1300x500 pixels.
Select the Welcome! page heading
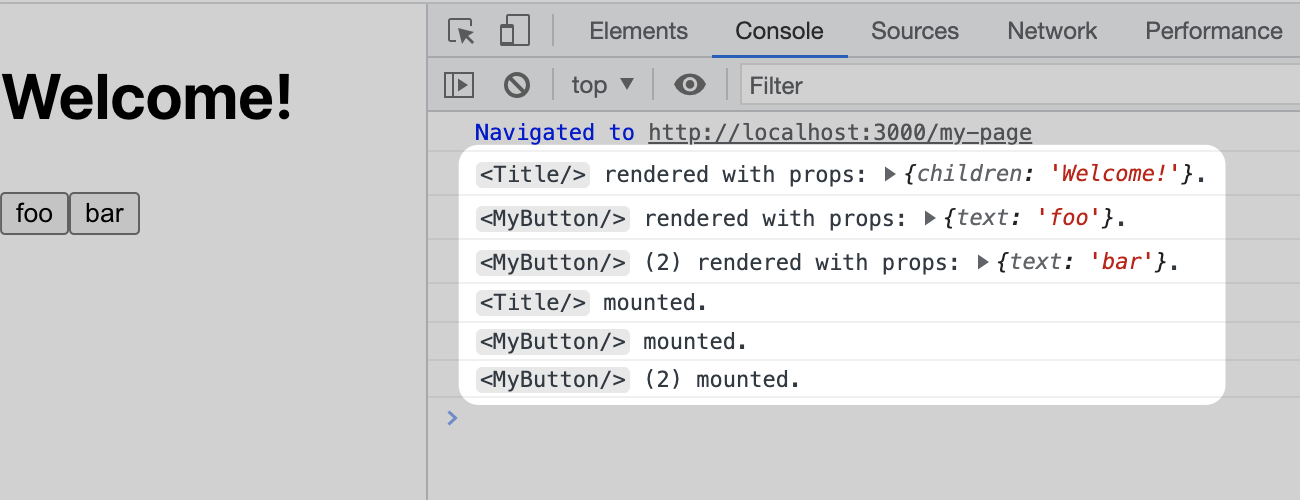(148, 97)
